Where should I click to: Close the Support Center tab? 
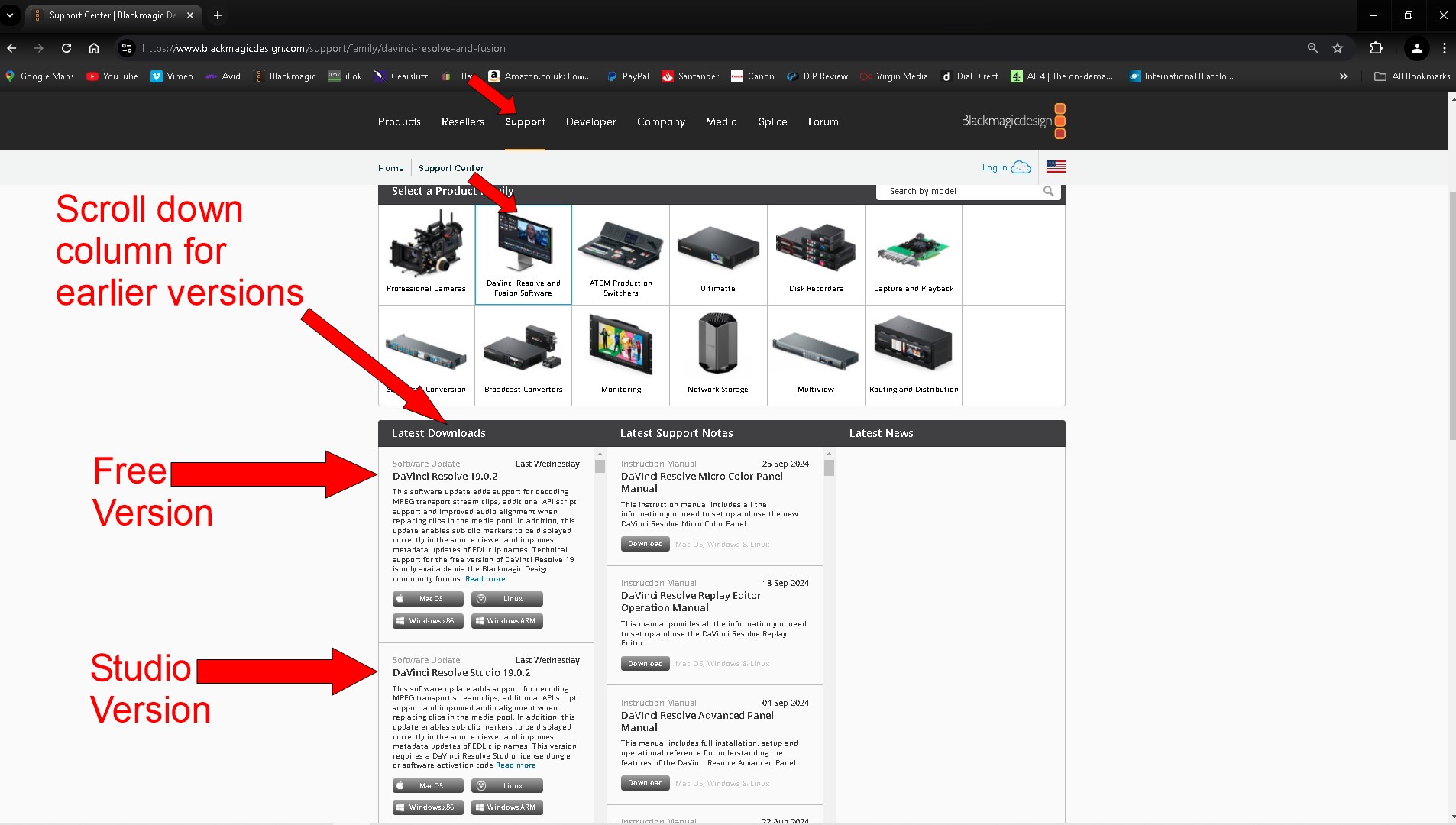pyautogui.click(x=190, y=15)
